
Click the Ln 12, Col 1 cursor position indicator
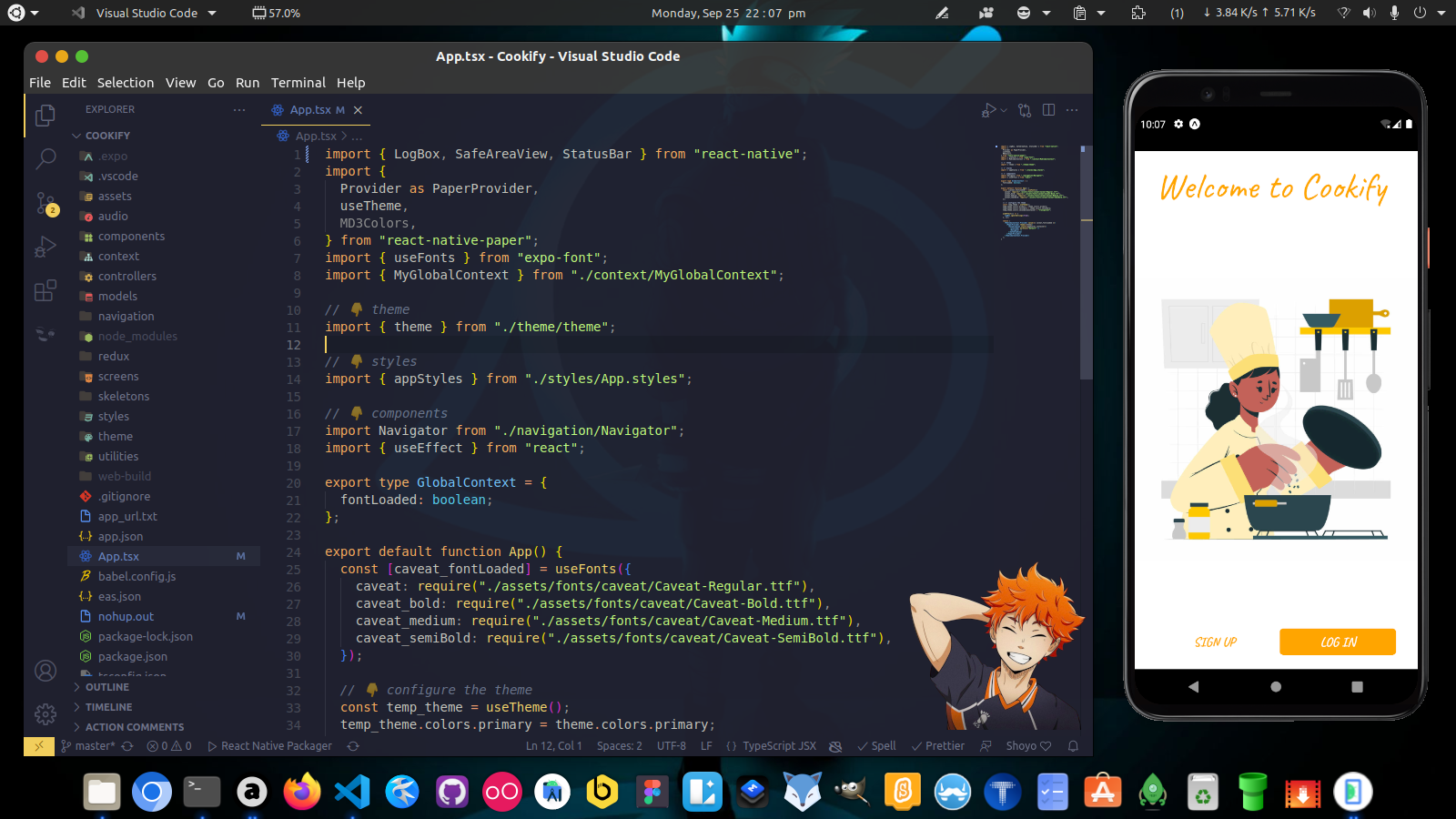(x=554, y=746)
